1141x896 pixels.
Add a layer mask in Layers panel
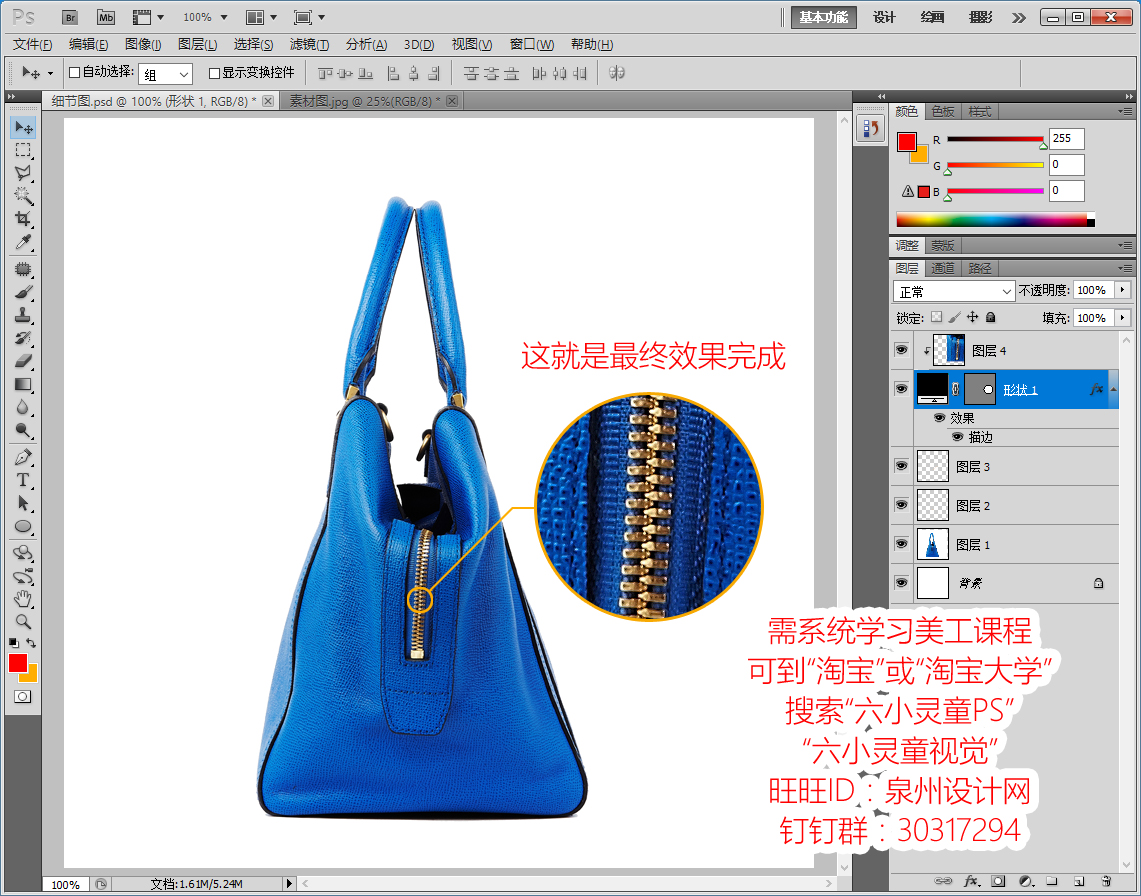(x=998, y=881)
